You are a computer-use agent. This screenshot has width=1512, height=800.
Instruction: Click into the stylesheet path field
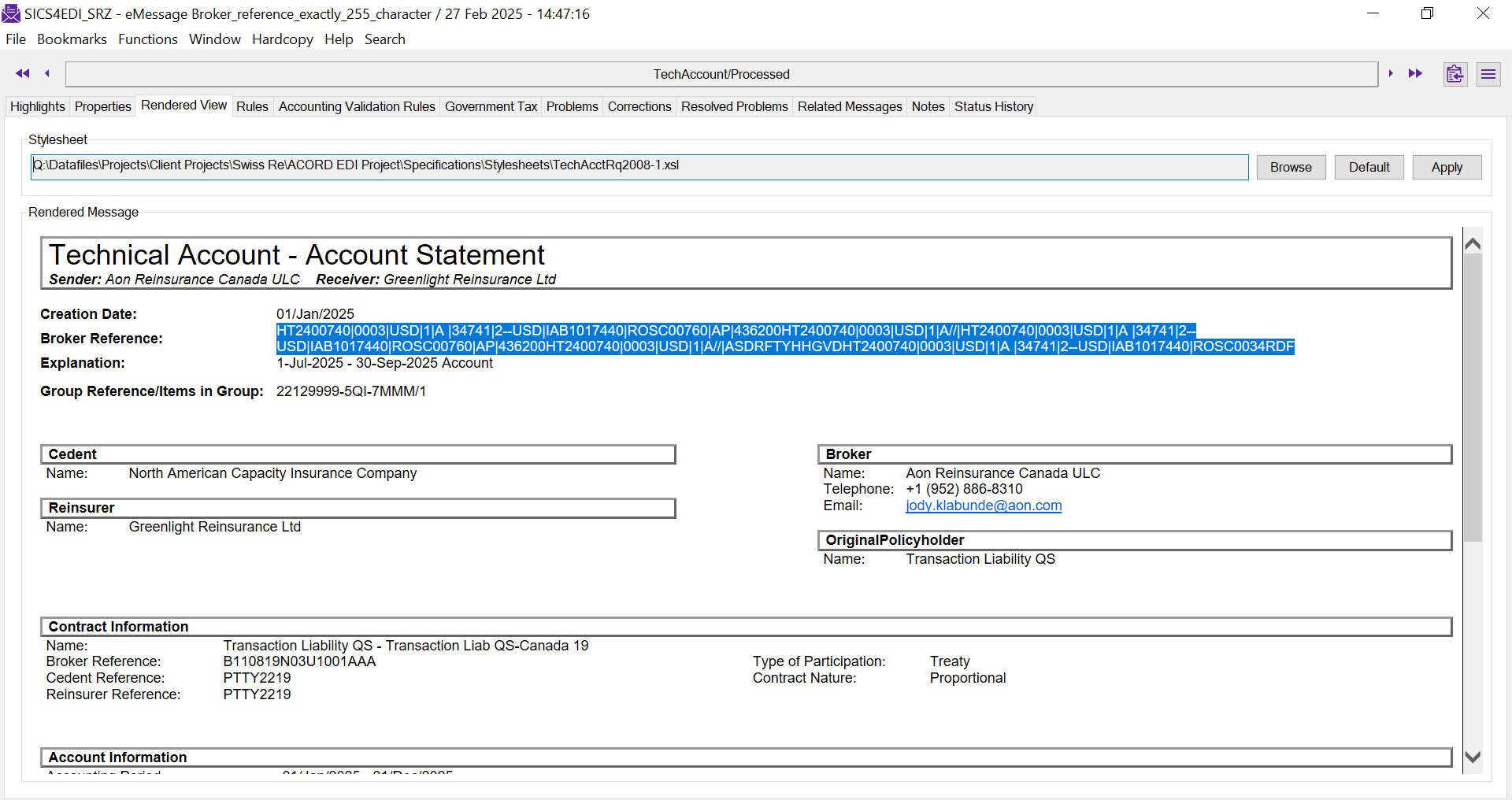coord(639,166)
